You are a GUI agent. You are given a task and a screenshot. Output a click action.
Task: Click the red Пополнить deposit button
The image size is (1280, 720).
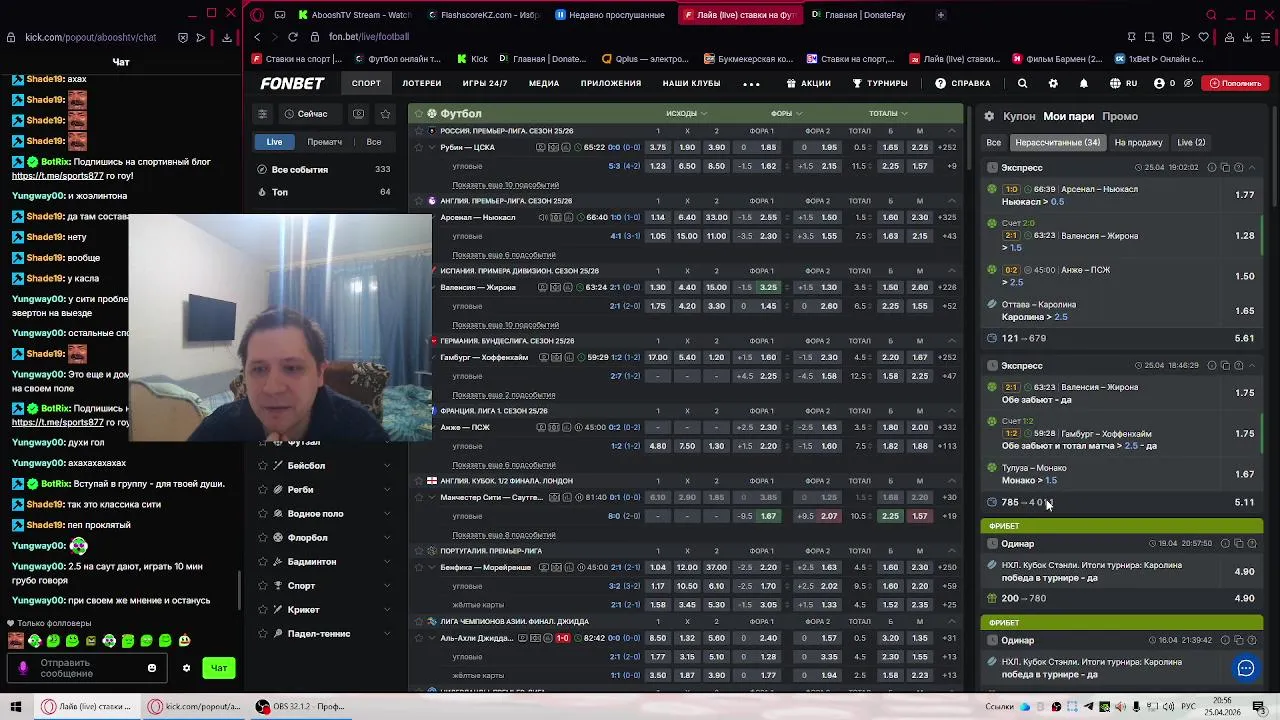point(1233,84)
